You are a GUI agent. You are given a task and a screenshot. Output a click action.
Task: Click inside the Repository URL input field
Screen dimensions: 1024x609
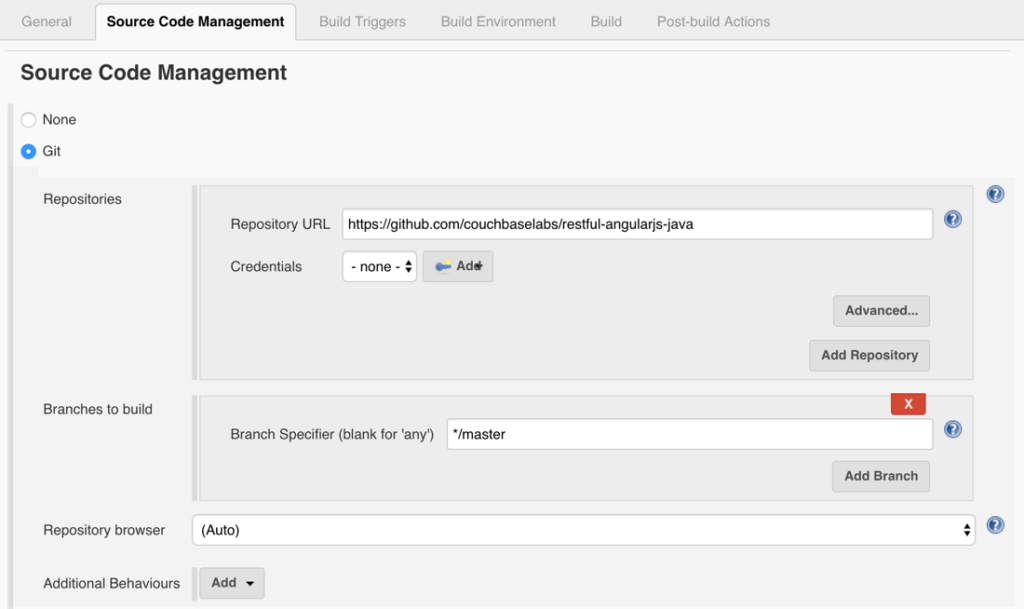(x=636, y=224)
